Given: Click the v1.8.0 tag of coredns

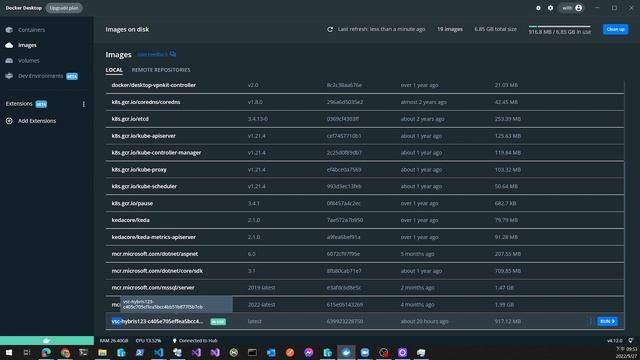Looking at the screenshot, I should [255, 102].
